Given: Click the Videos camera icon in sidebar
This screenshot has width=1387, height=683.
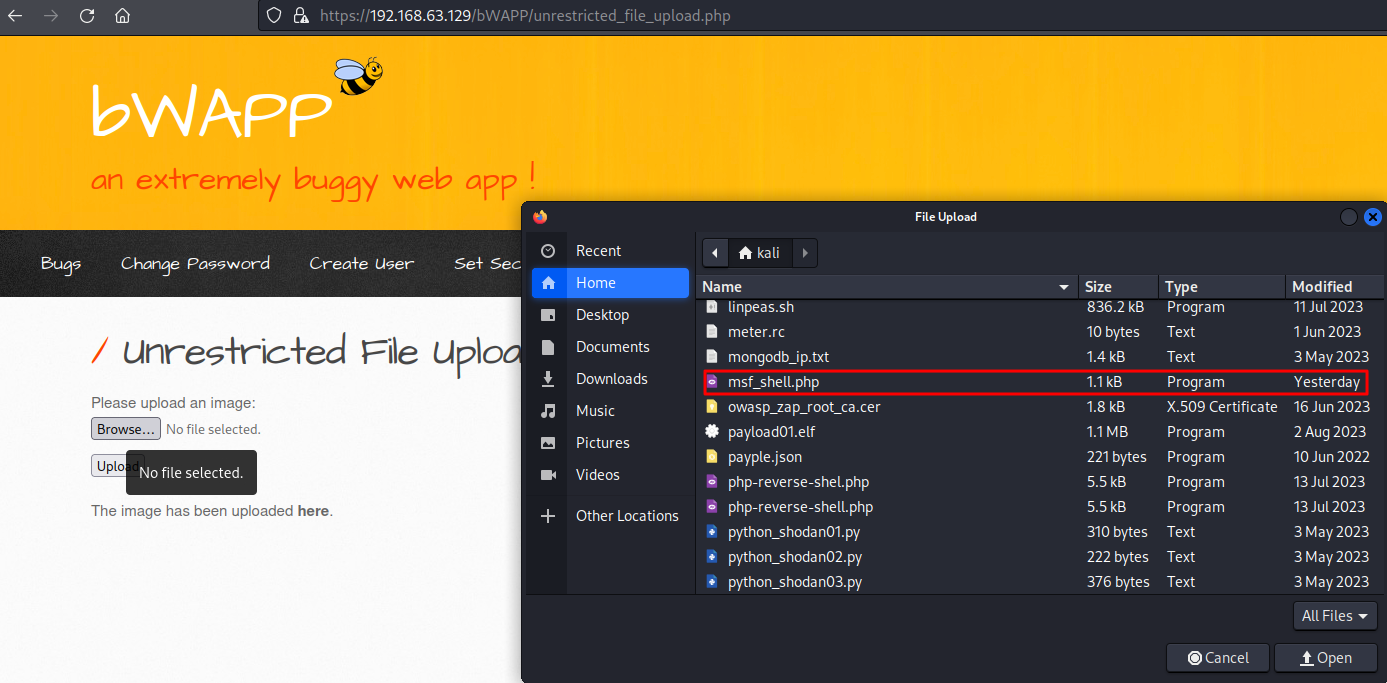Looking at the screenshot, I should click(x=548, y=475).
